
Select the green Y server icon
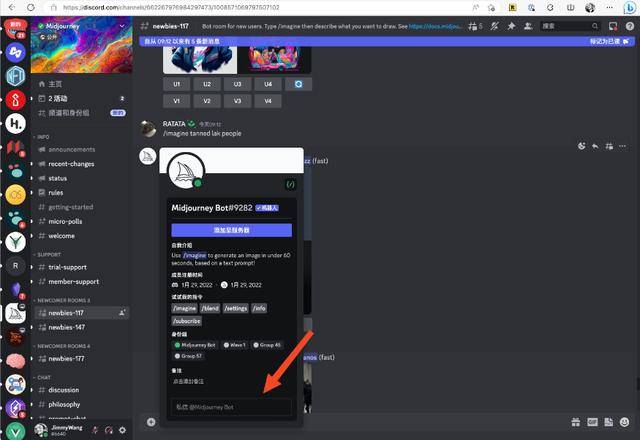pos(16,242)
